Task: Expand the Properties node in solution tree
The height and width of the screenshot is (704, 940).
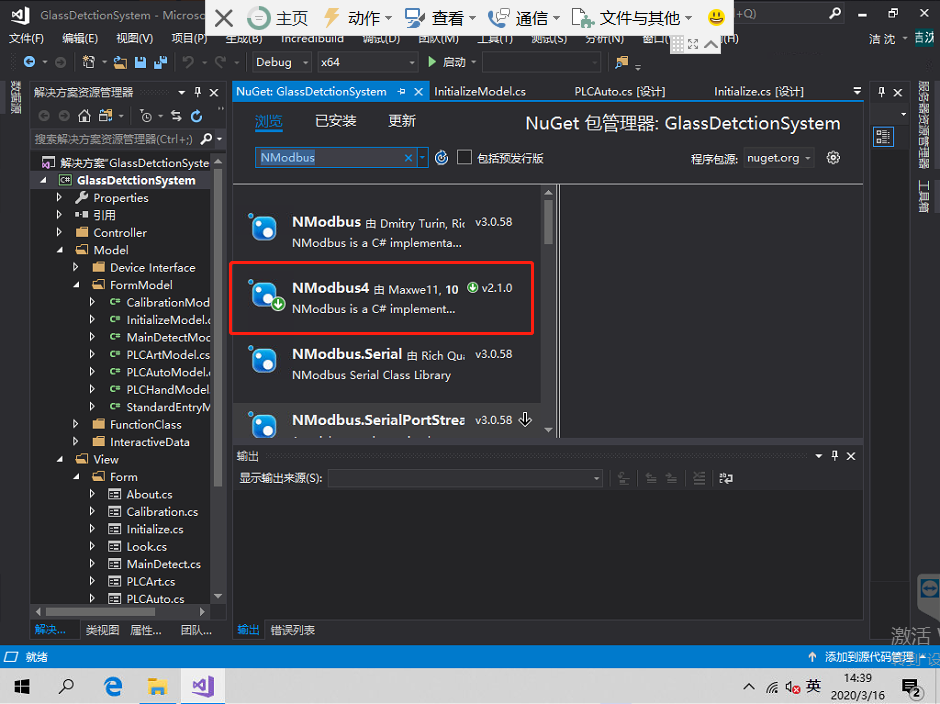Action: [x=59, y=197]
